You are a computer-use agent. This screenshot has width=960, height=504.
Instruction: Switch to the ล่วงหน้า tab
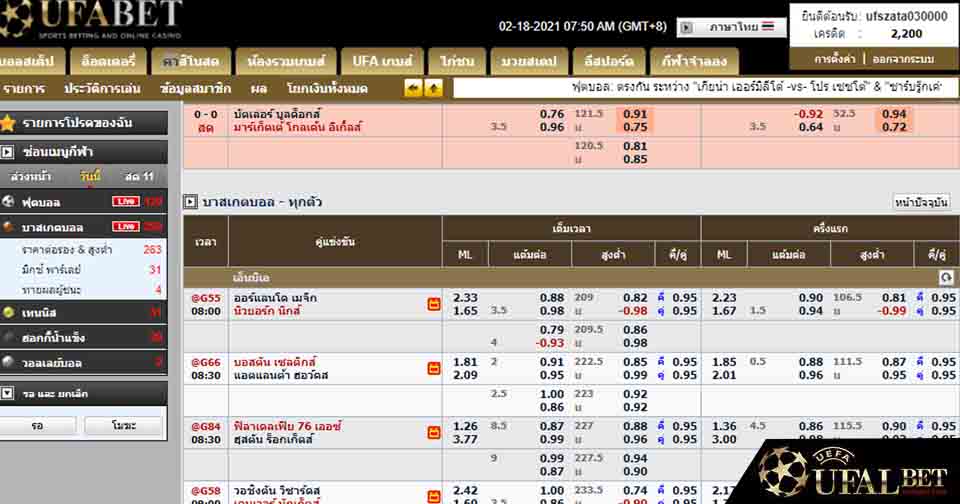tap(31, 176)
